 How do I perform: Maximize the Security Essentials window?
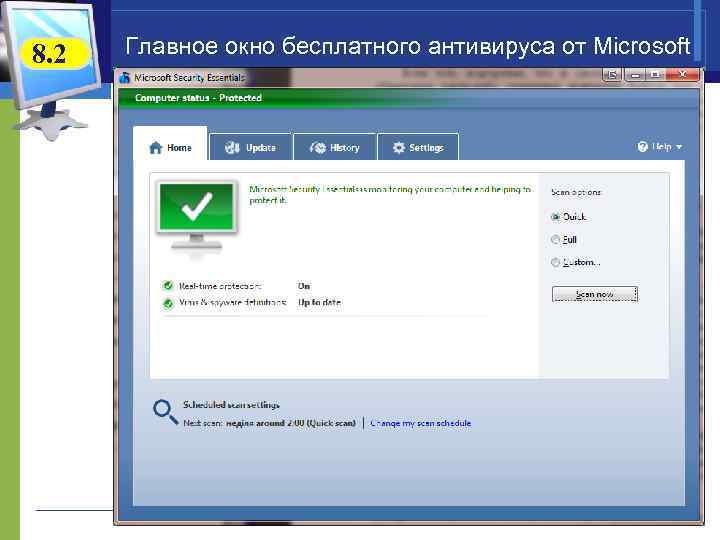click(x=656, y=74)
